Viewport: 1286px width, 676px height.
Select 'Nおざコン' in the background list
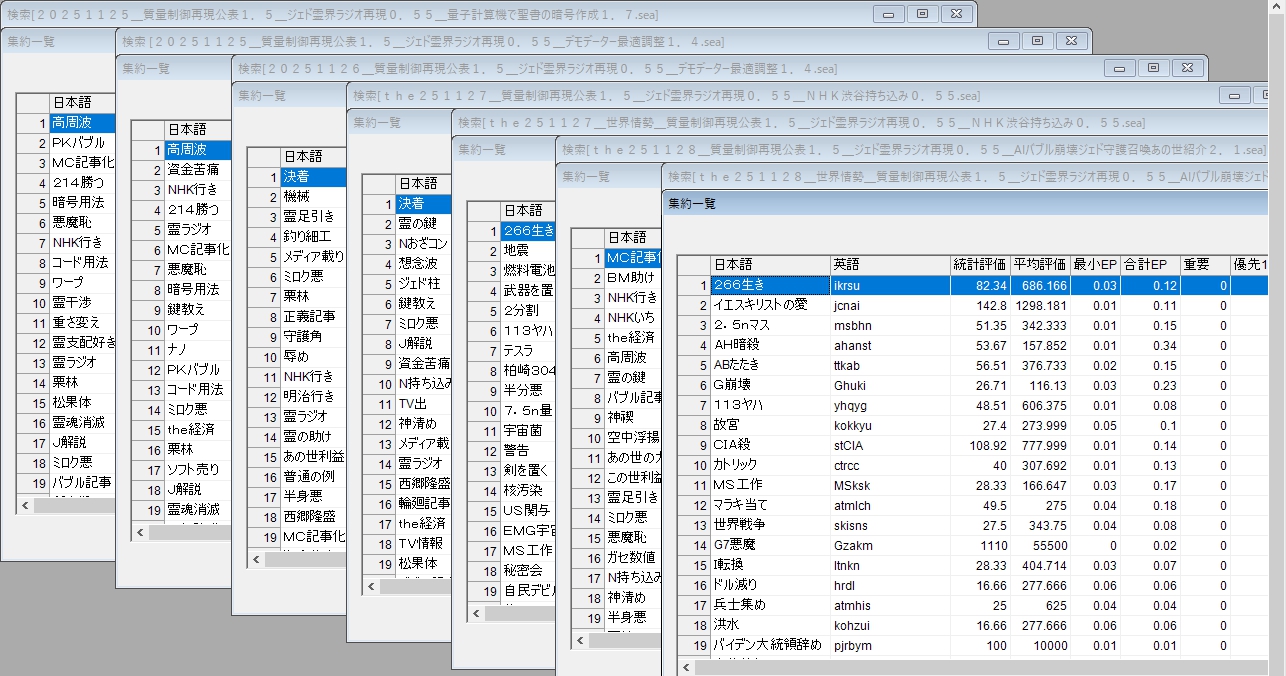pos(422,243)
